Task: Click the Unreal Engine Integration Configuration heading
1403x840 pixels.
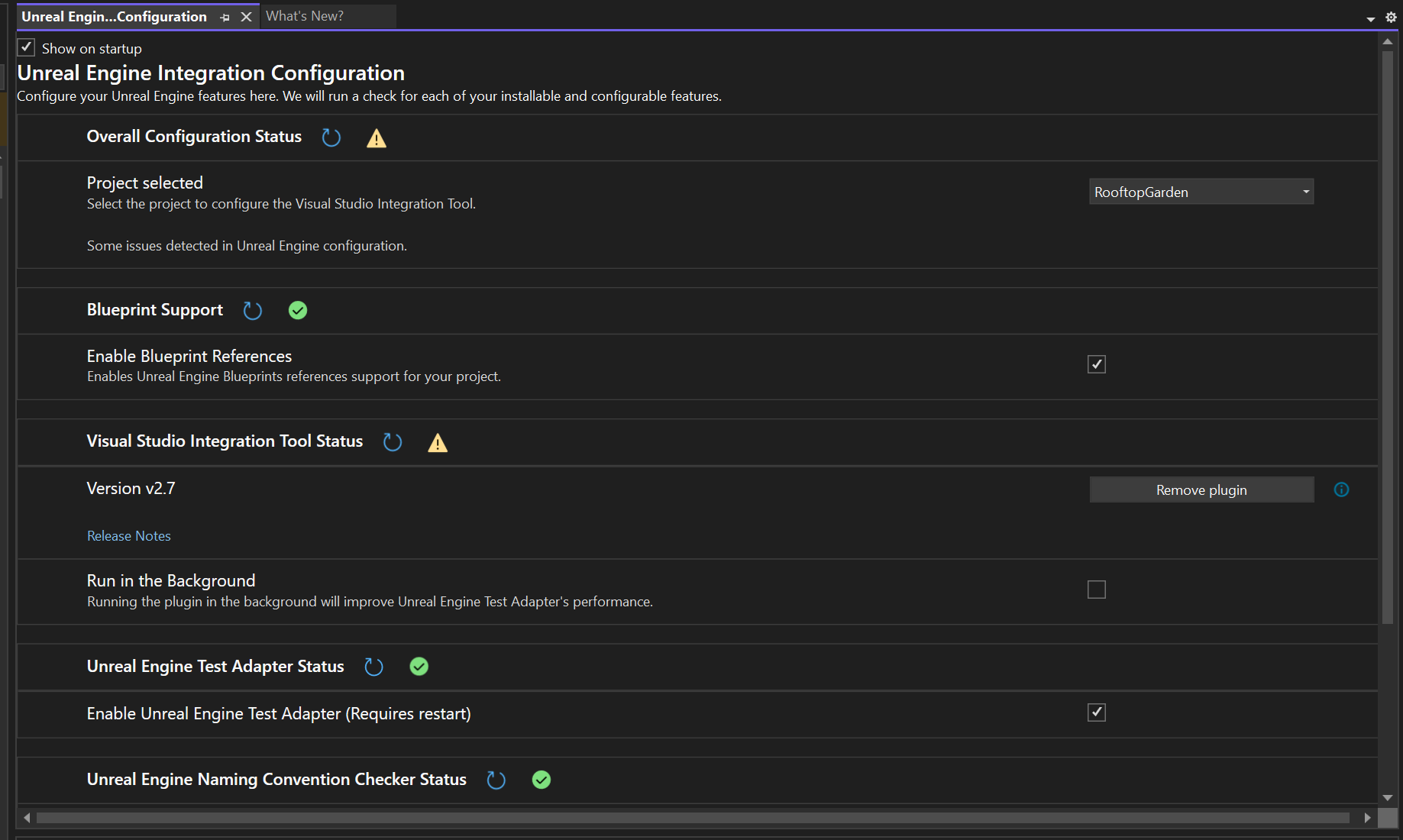Action: [211, 73]
